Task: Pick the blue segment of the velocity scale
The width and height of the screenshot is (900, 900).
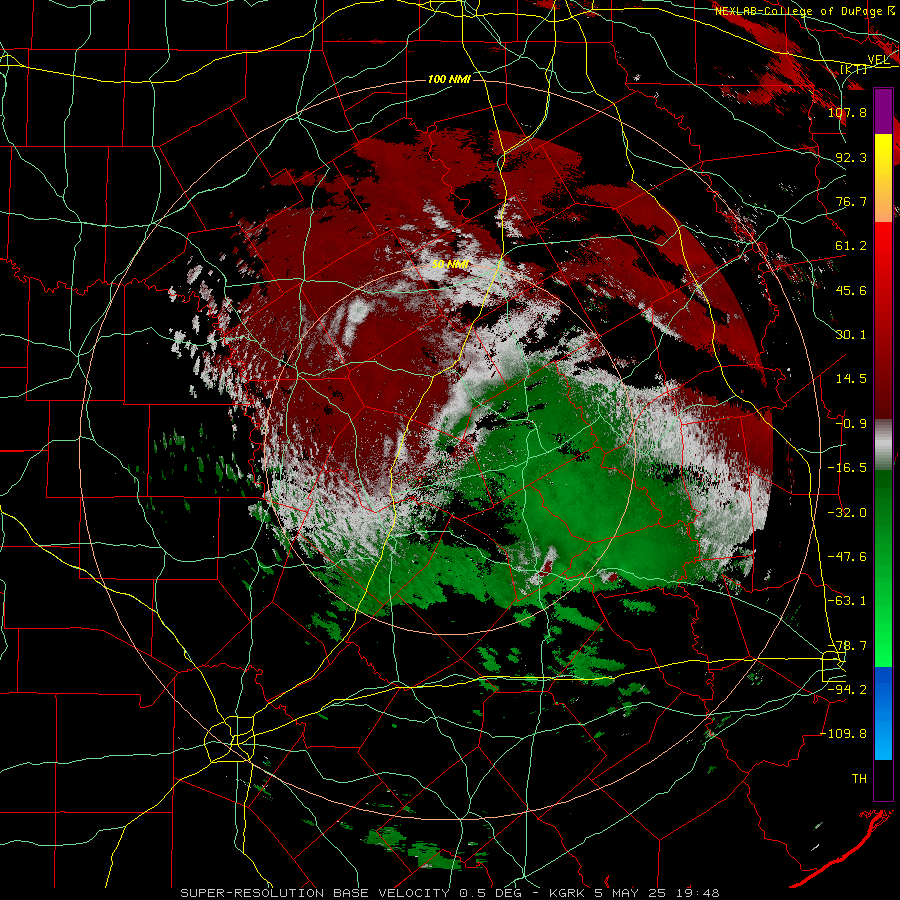Action: coord(883,713)
